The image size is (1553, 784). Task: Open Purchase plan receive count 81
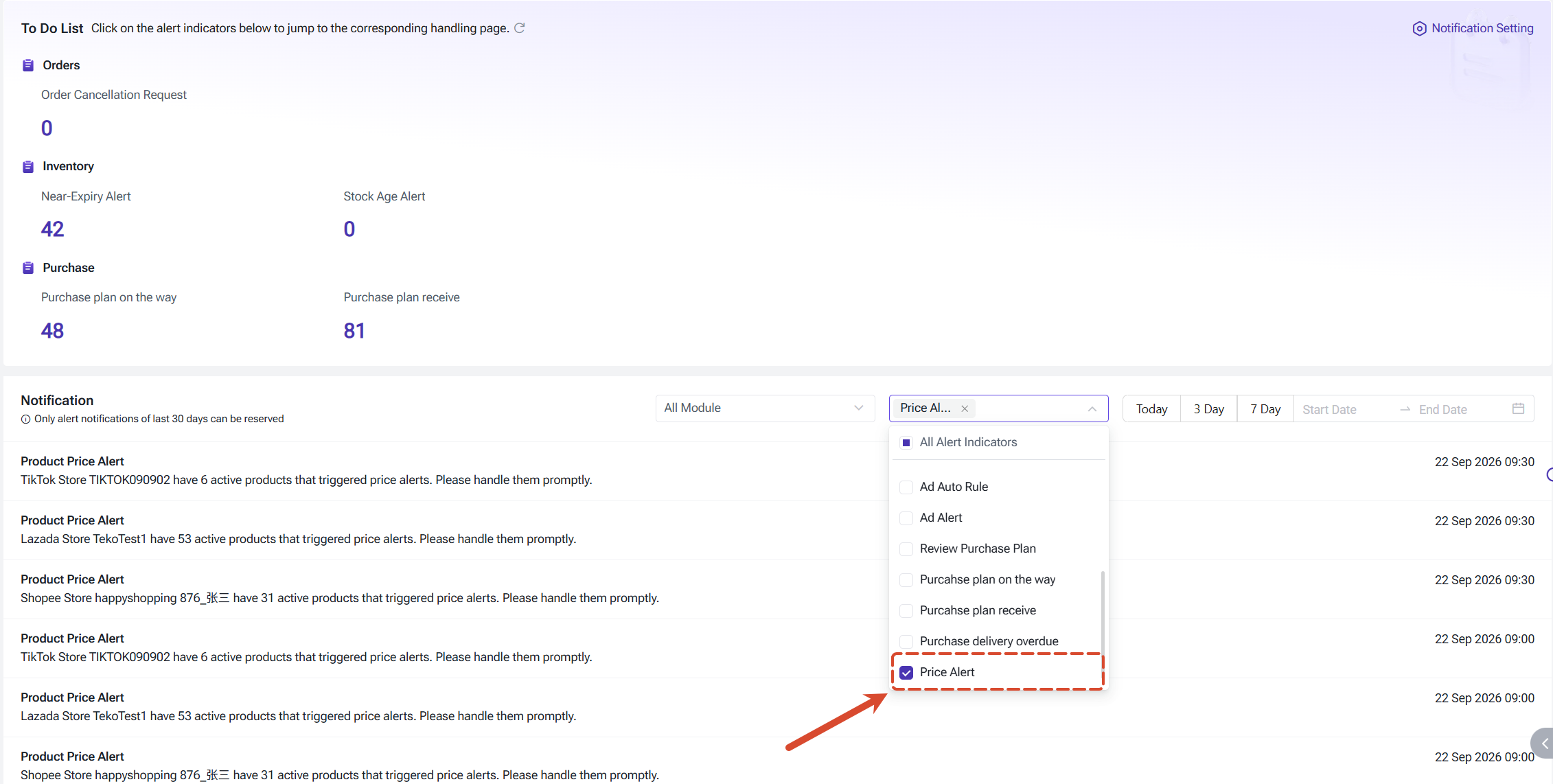(354, 331)
